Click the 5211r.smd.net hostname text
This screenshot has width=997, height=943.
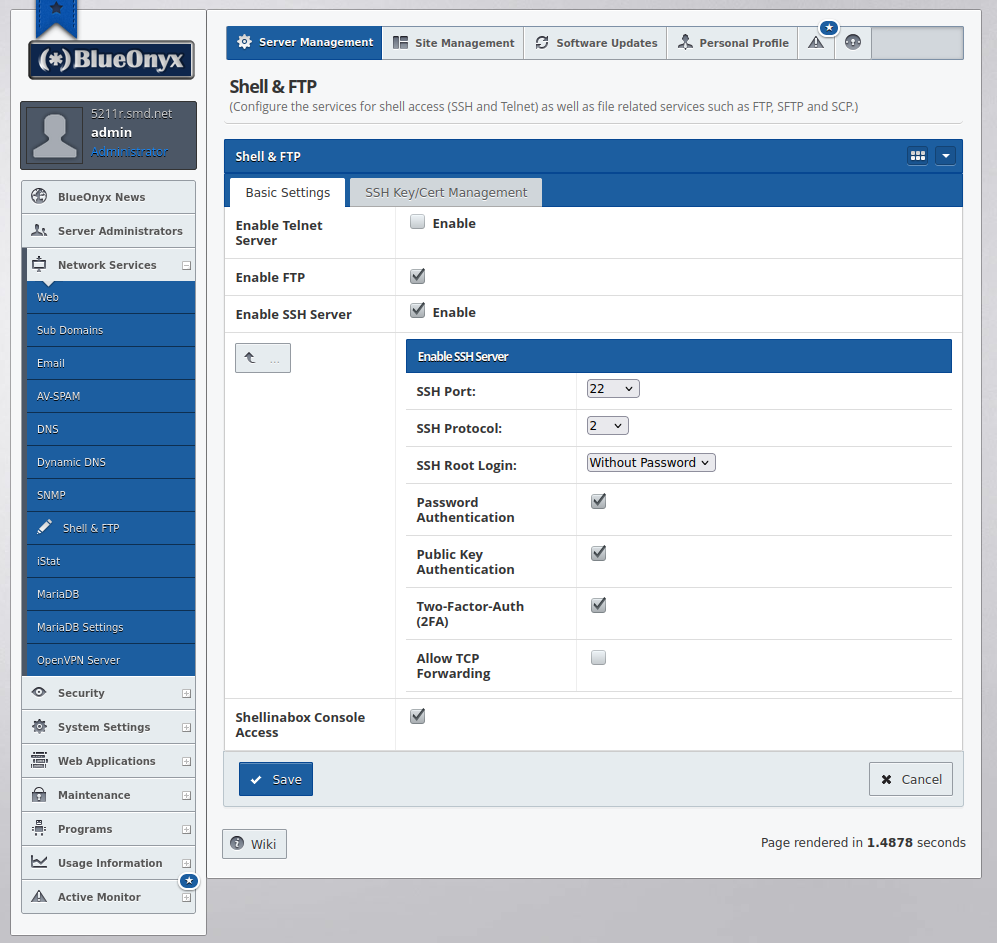(x=131, y=114)
